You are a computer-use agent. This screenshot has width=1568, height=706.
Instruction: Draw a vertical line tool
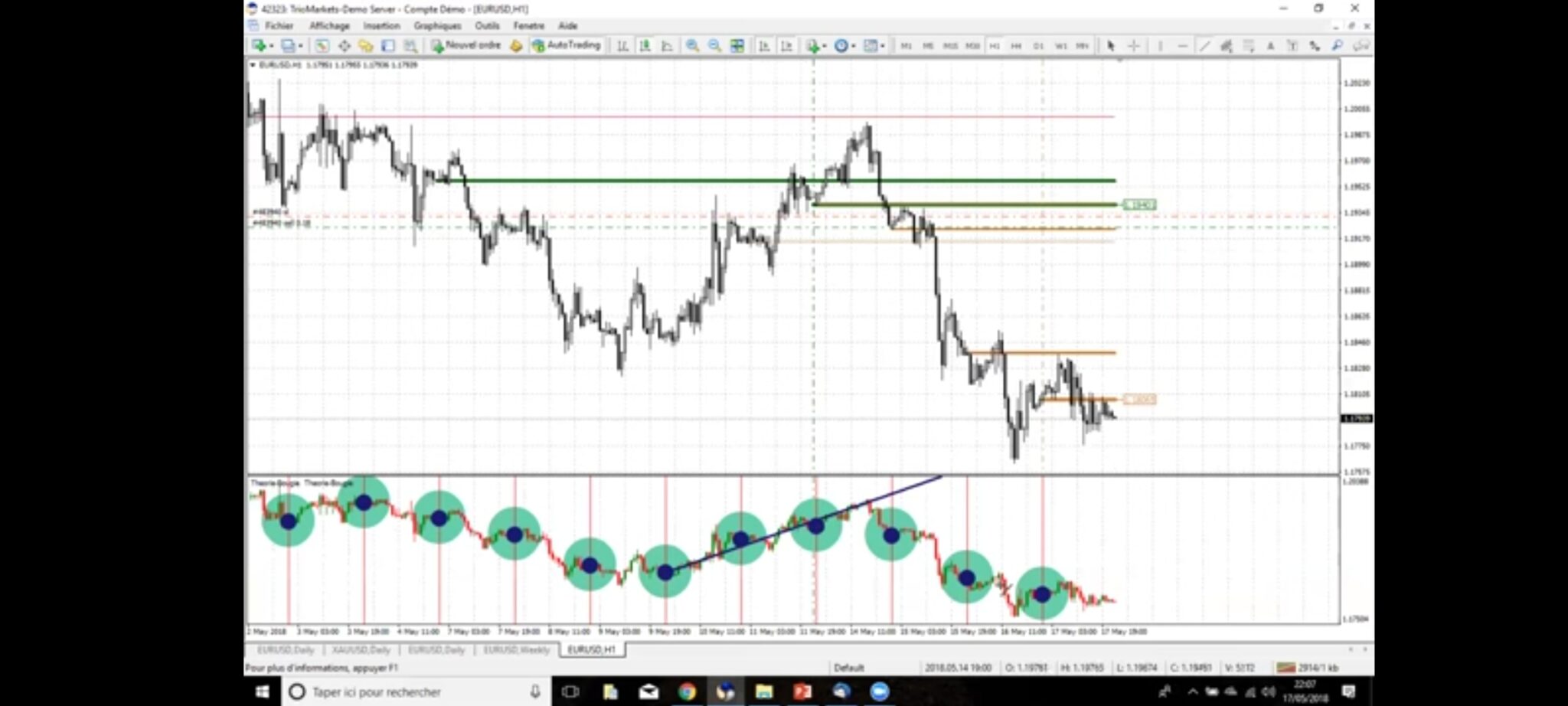click(1160, 46)
